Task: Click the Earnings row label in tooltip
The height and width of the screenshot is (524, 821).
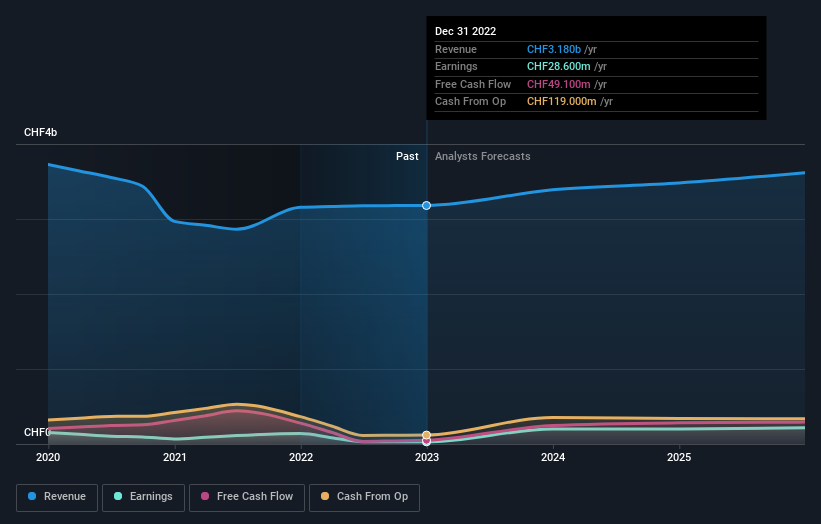Action: pos(456,66)
